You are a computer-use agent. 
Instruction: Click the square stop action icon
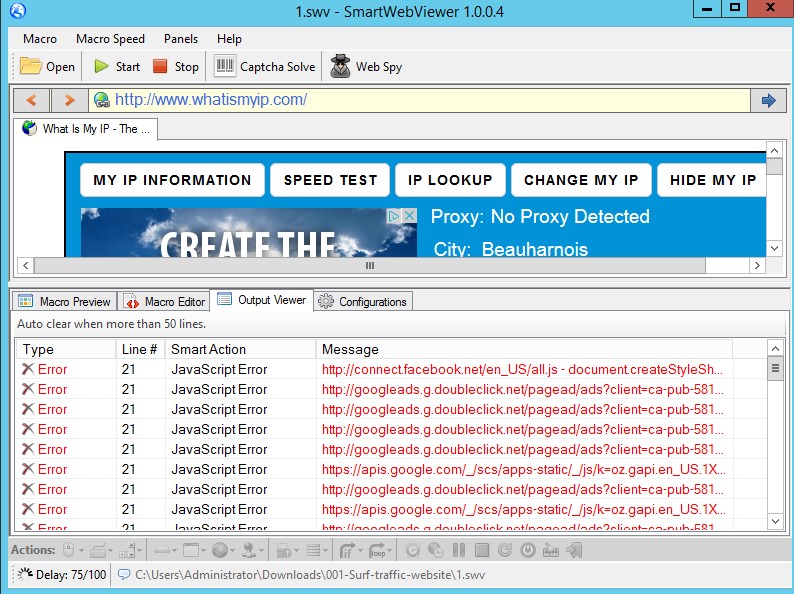482,550
